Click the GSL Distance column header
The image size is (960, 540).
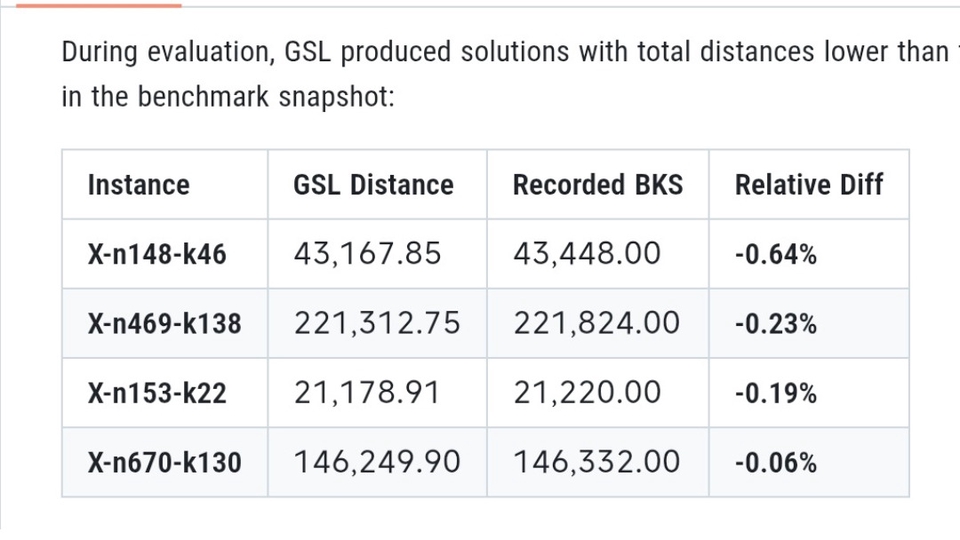click(373, 185)
